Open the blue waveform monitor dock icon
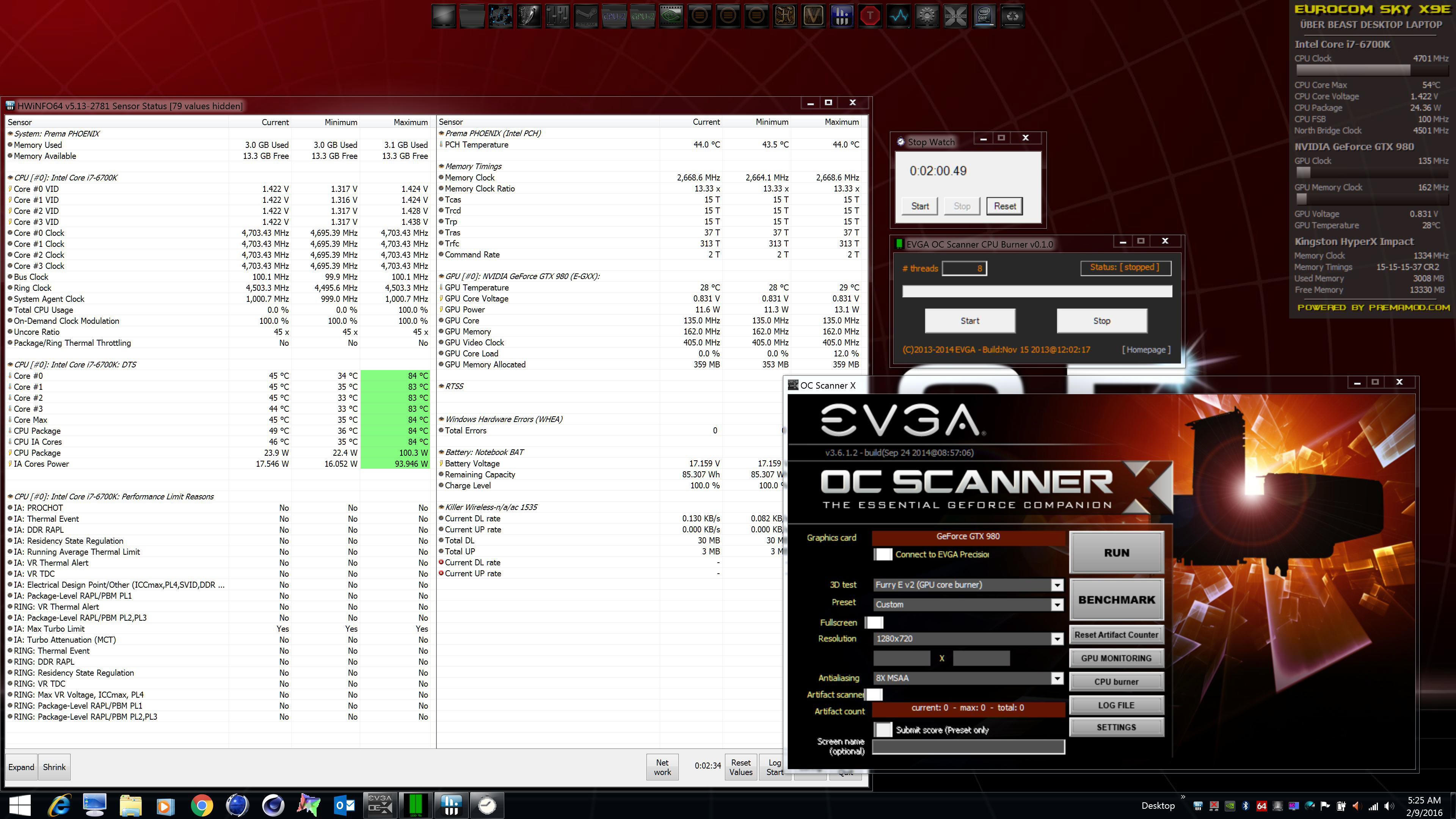The height and width of the screenshot is (819, 1456). coord(899,16)
